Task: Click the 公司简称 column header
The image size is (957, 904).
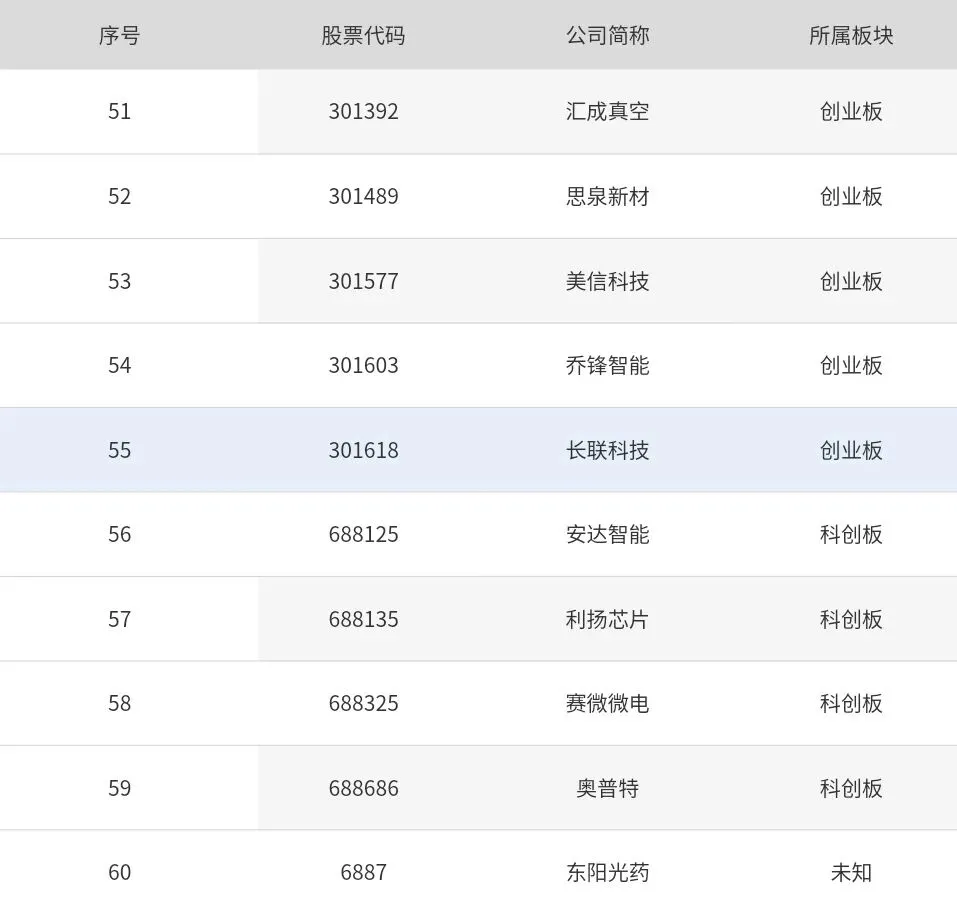Action: coord(607,35)
